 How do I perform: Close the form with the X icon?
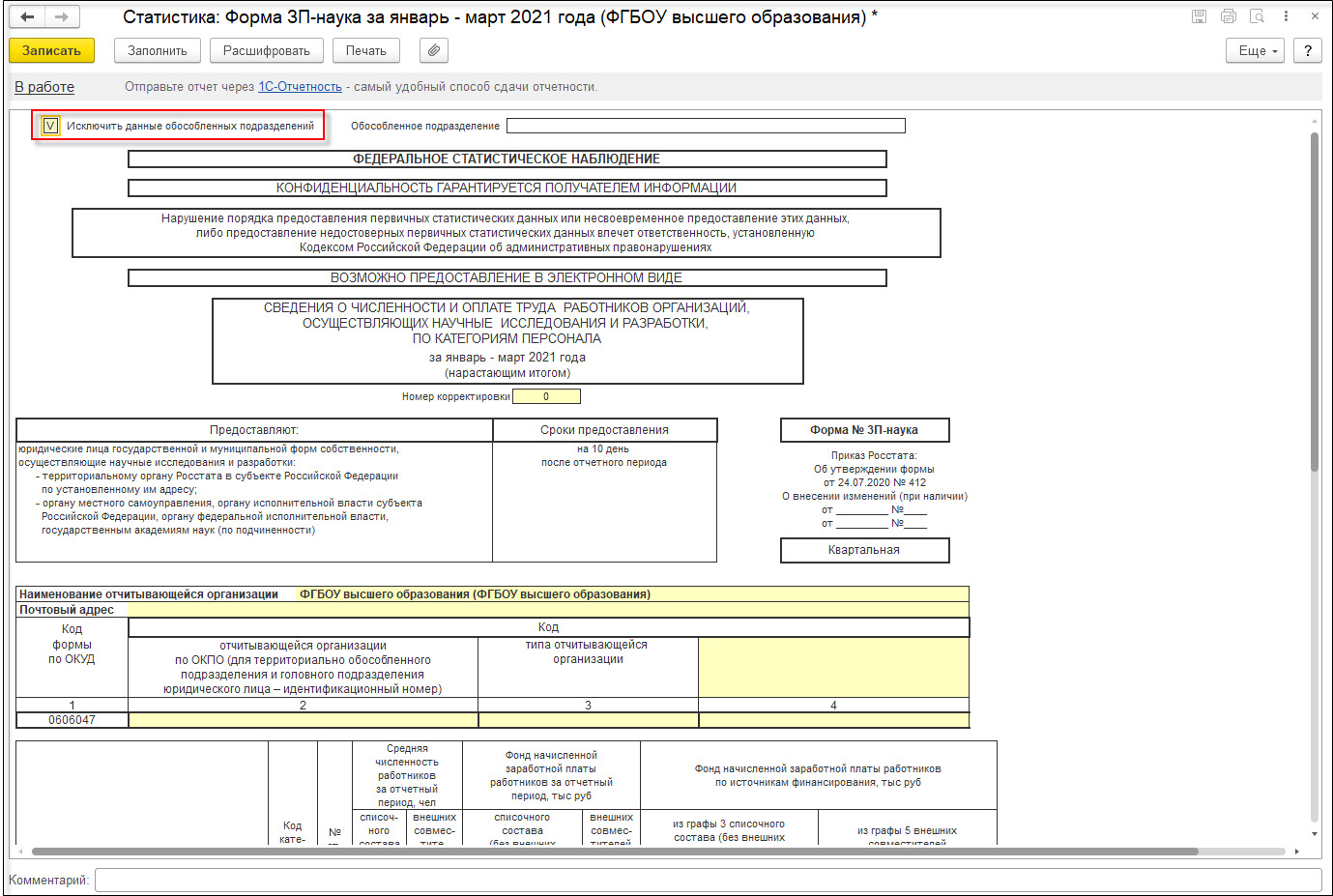pos(1315,16)
